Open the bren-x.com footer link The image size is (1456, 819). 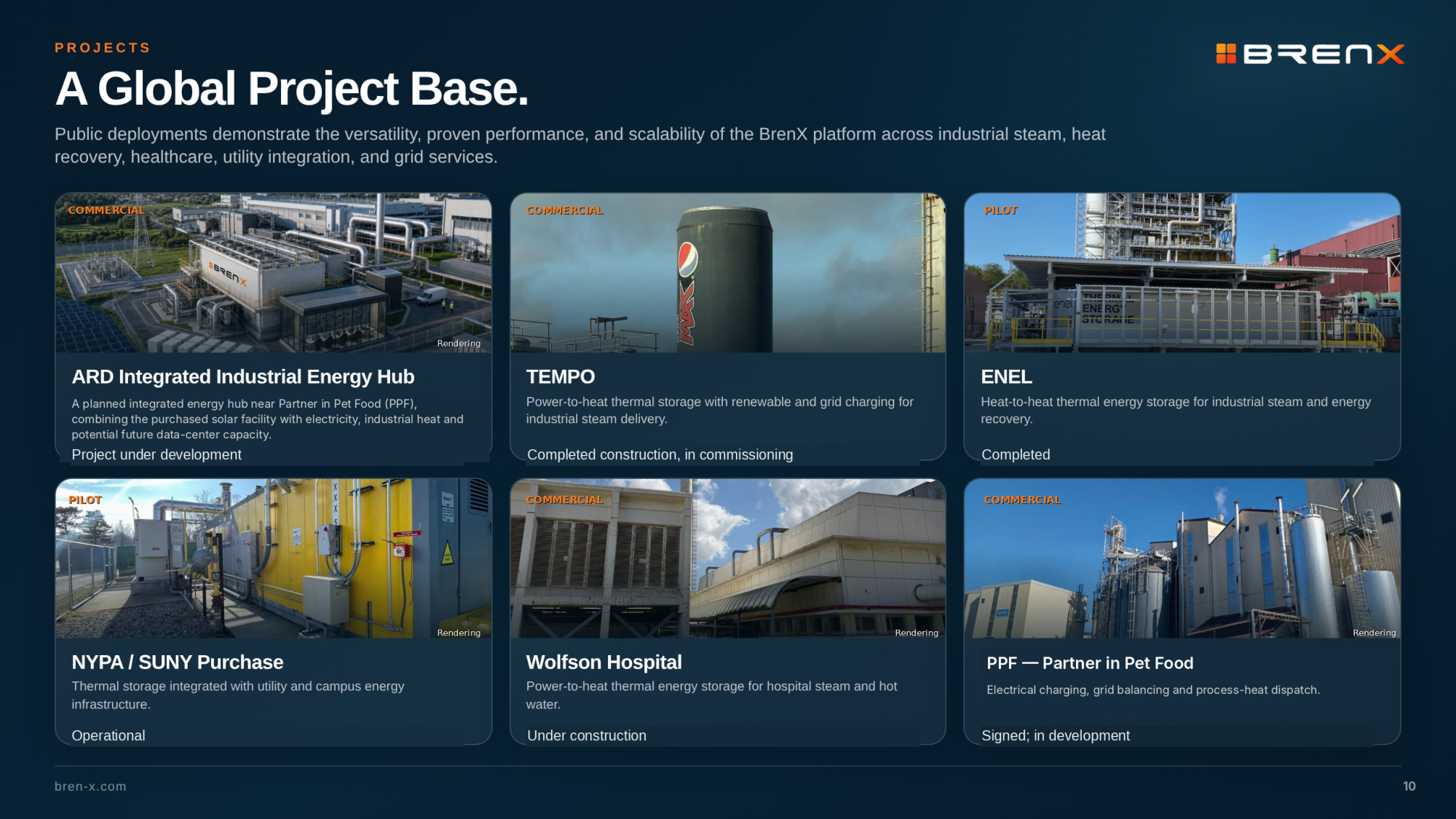[x=90, y=787]
